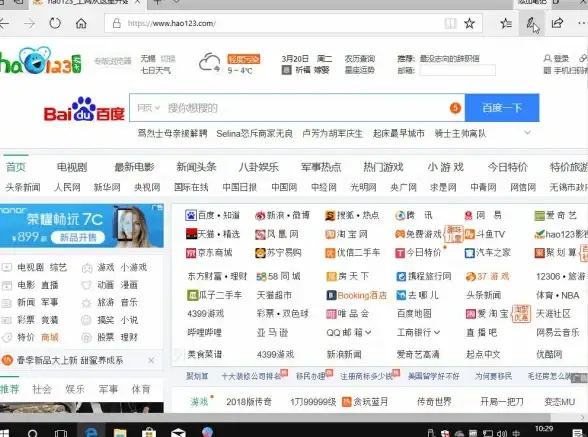Open 哔哩哔哩 link
This screenshot has width=588, height=437.
click(204, 332)
